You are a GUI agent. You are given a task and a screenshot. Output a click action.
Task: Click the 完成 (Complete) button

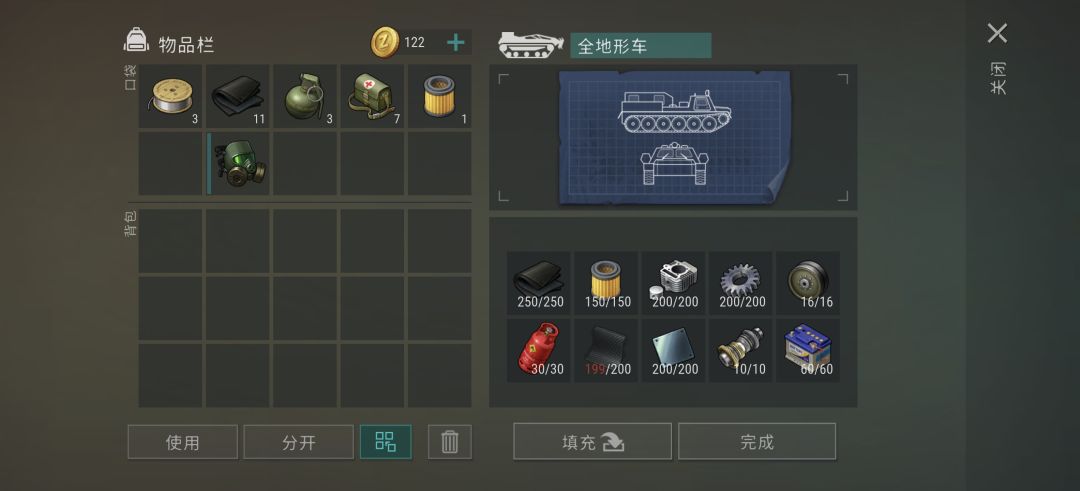757,441
